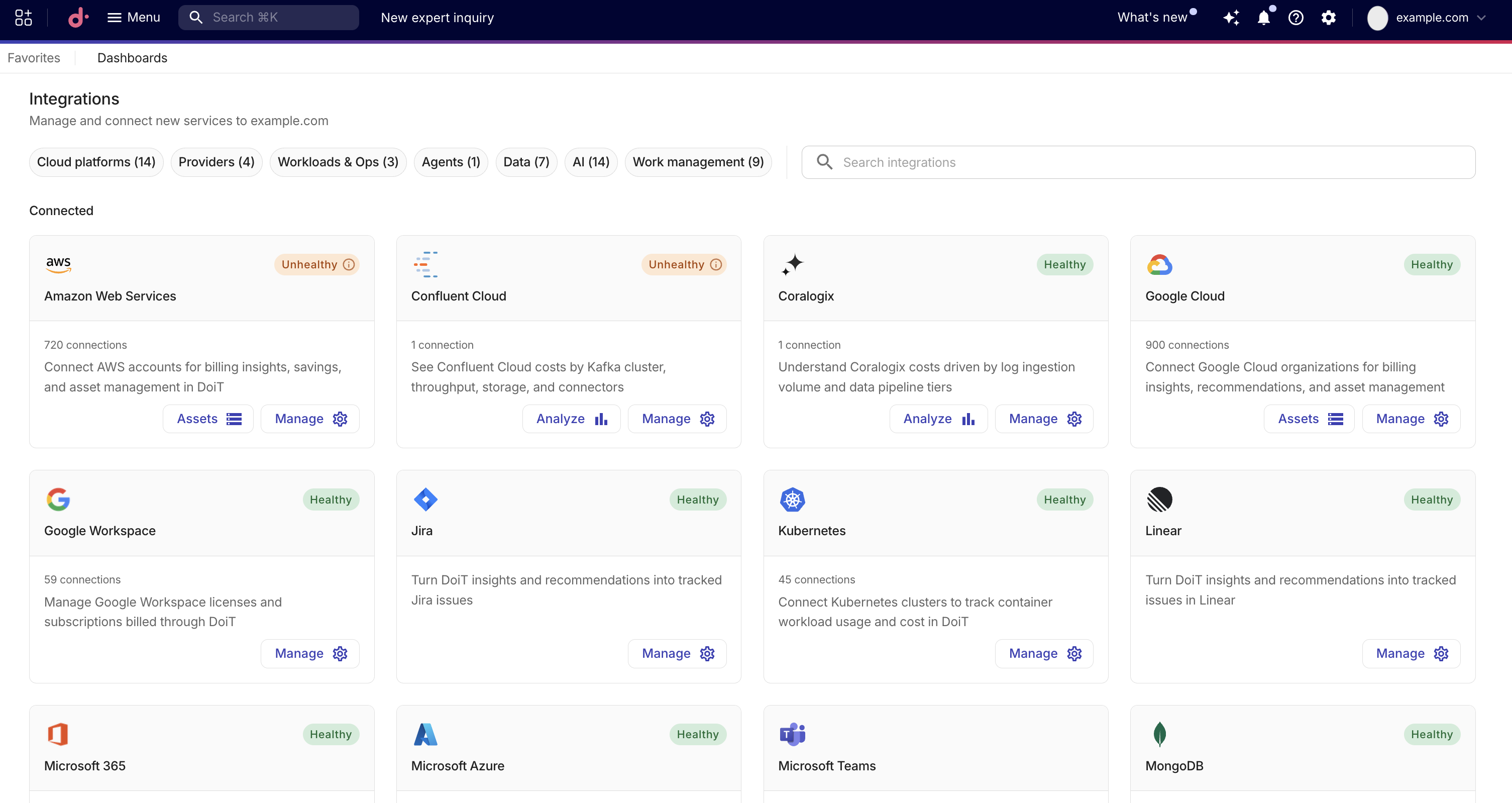The height and width of the screenshot is (803, 1512).
Task: Open the Dashboards tab
Action: (x=132, y=58)
